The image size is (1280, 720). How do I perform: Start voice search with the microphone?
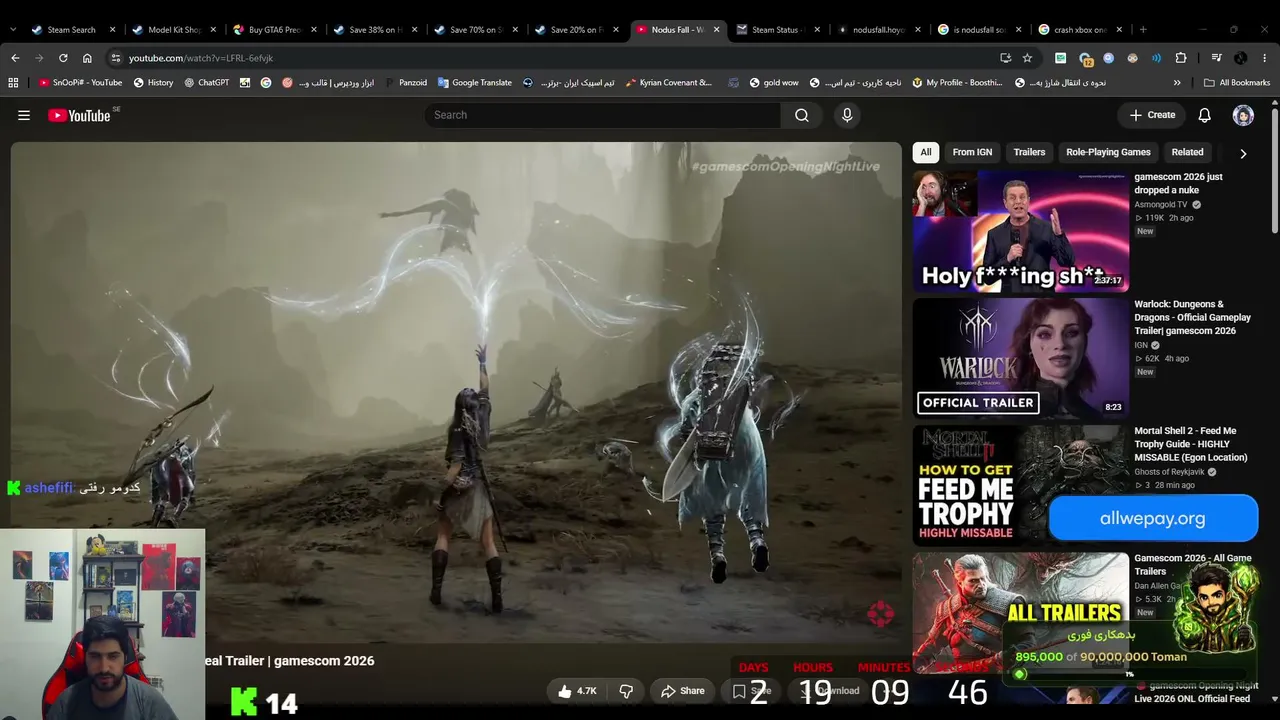point(847,115)
